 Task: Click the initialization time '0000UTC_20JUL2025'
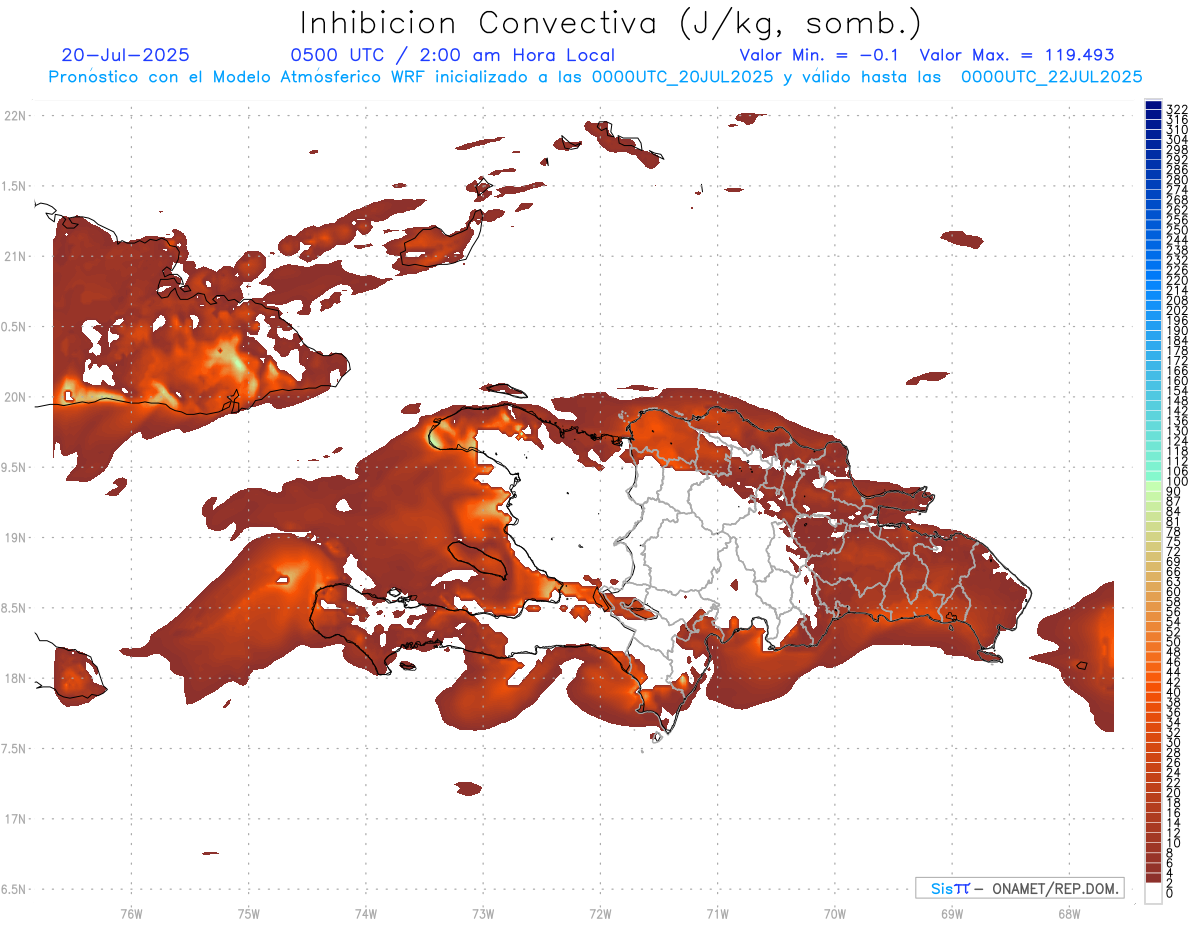(x=683, y=77)
